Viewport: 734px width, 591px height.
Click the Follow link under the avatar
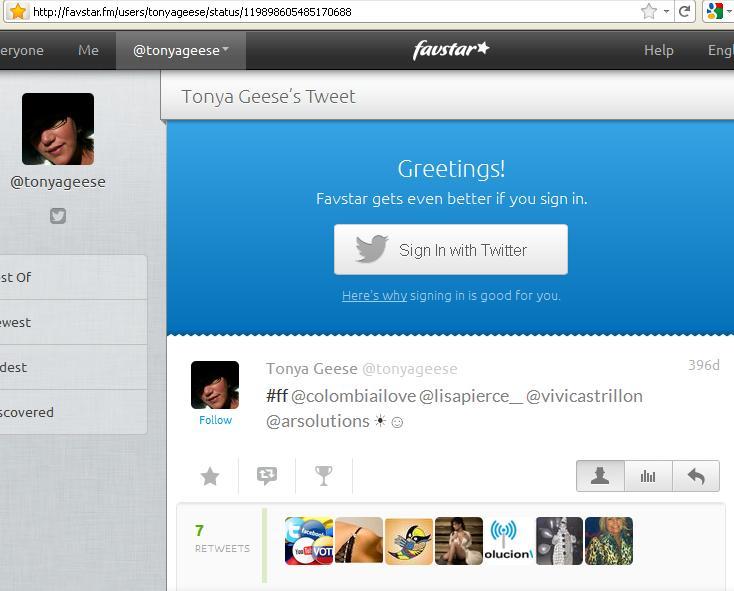215,420
